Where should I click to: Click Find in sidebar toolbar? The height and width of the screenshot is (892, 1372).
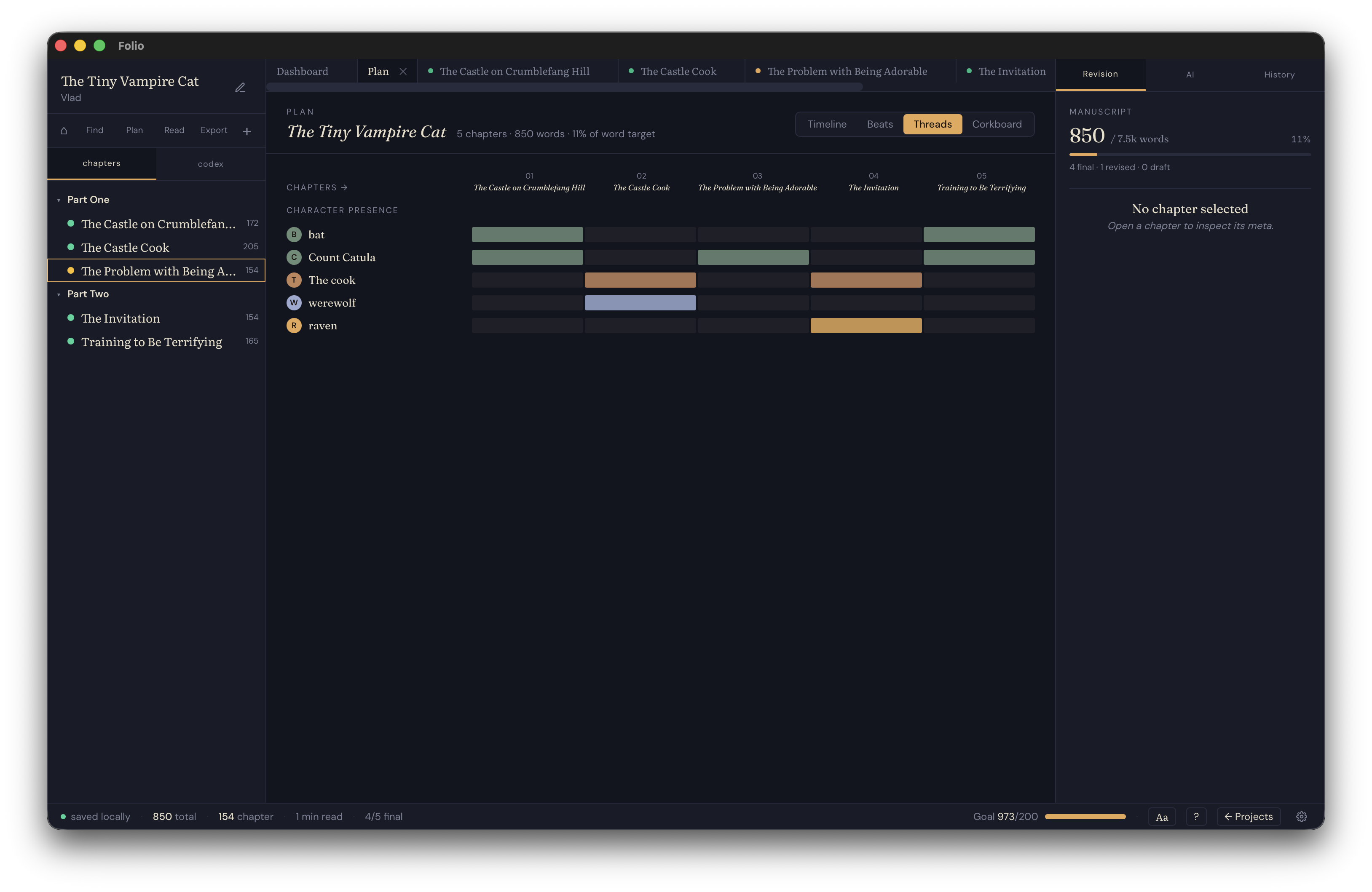coord(94,130)
